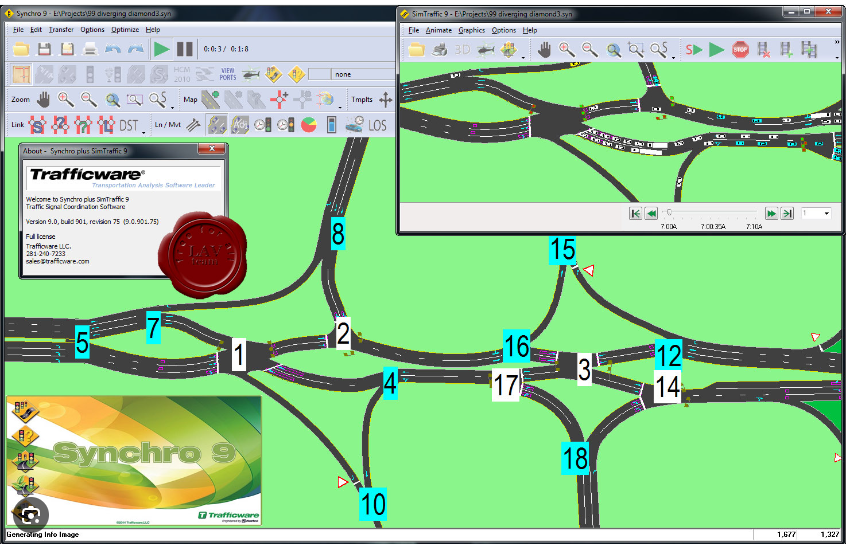This screenshot has height=544, width=846.
Task: Show link speed S option
Action: [36, 125]
